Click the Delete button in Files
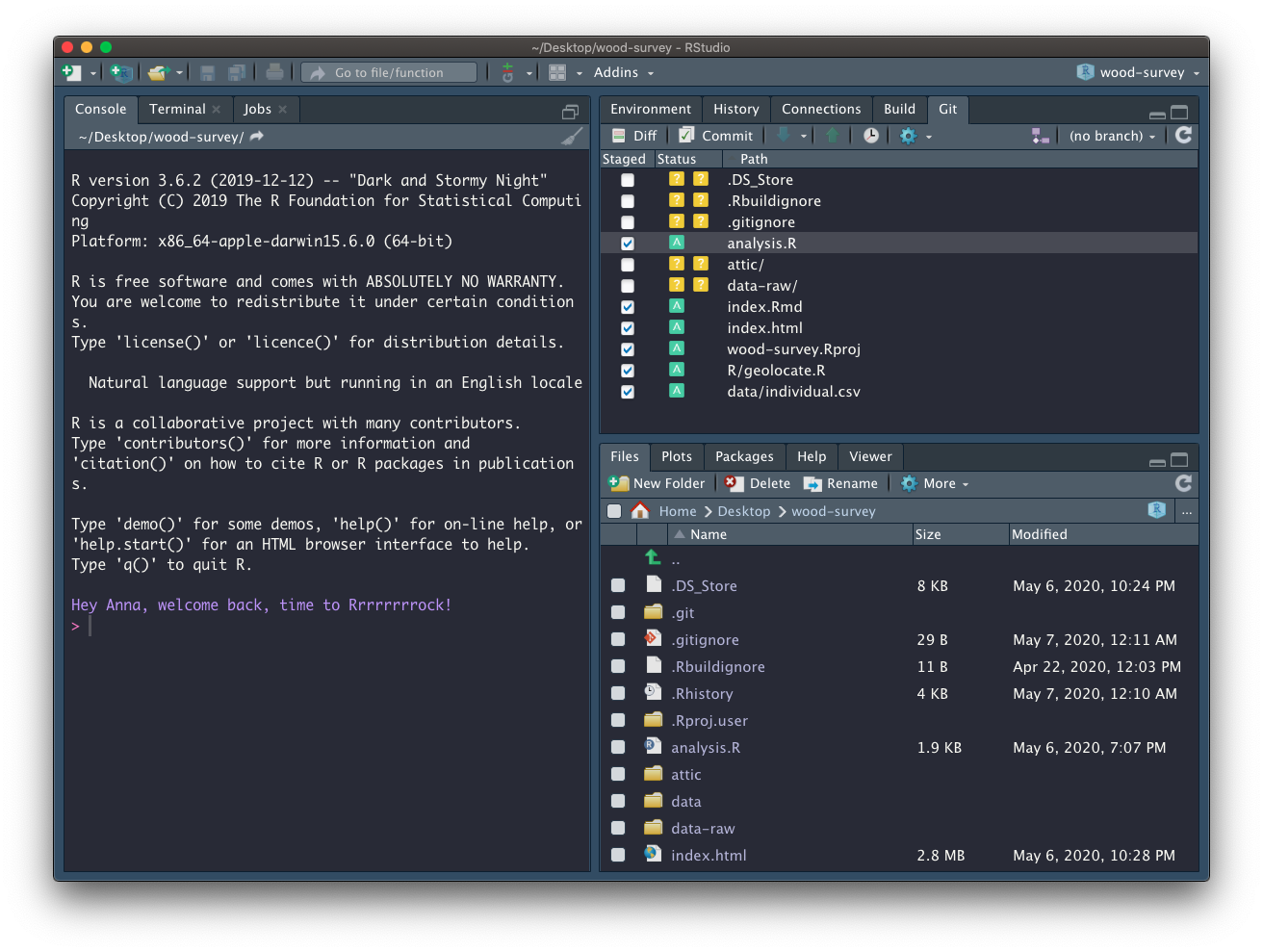 758,483
